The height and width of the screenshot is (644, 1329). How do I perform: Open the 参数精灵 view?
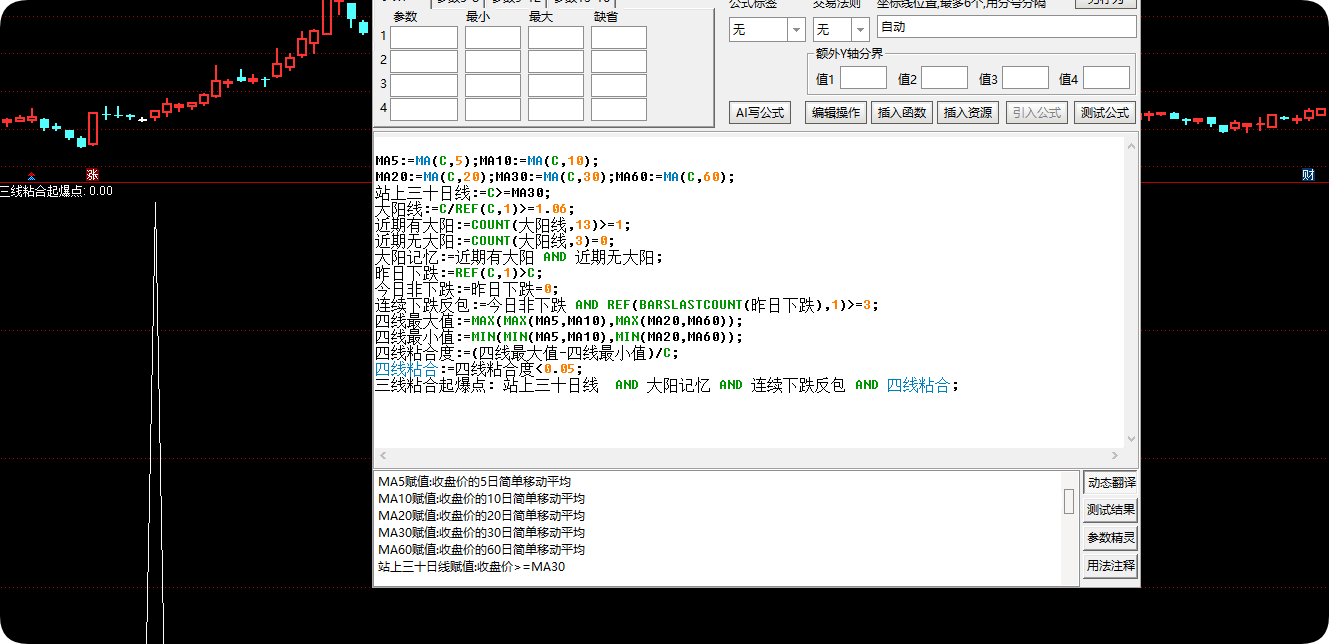[1110, 538]
